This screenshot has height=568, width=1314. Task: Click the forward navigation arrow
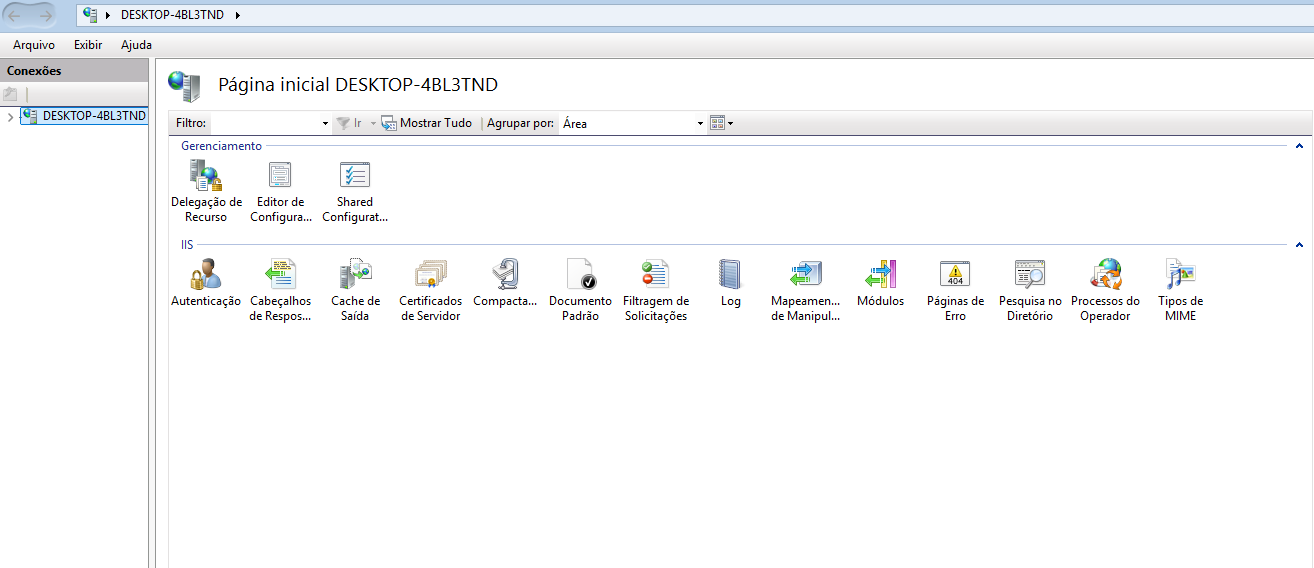tap(46, 16)
